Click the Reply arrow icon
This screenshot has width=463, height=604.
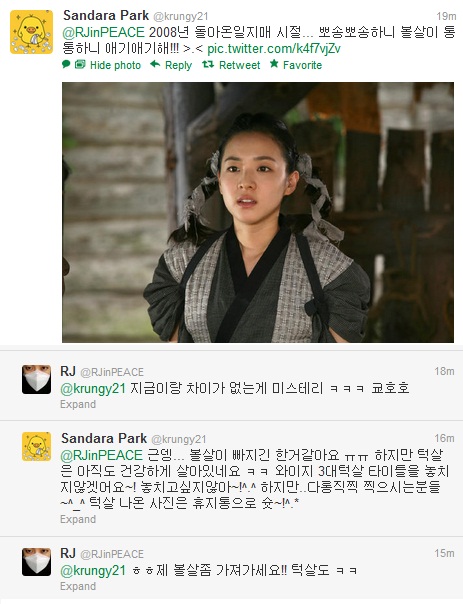(155, 64)
